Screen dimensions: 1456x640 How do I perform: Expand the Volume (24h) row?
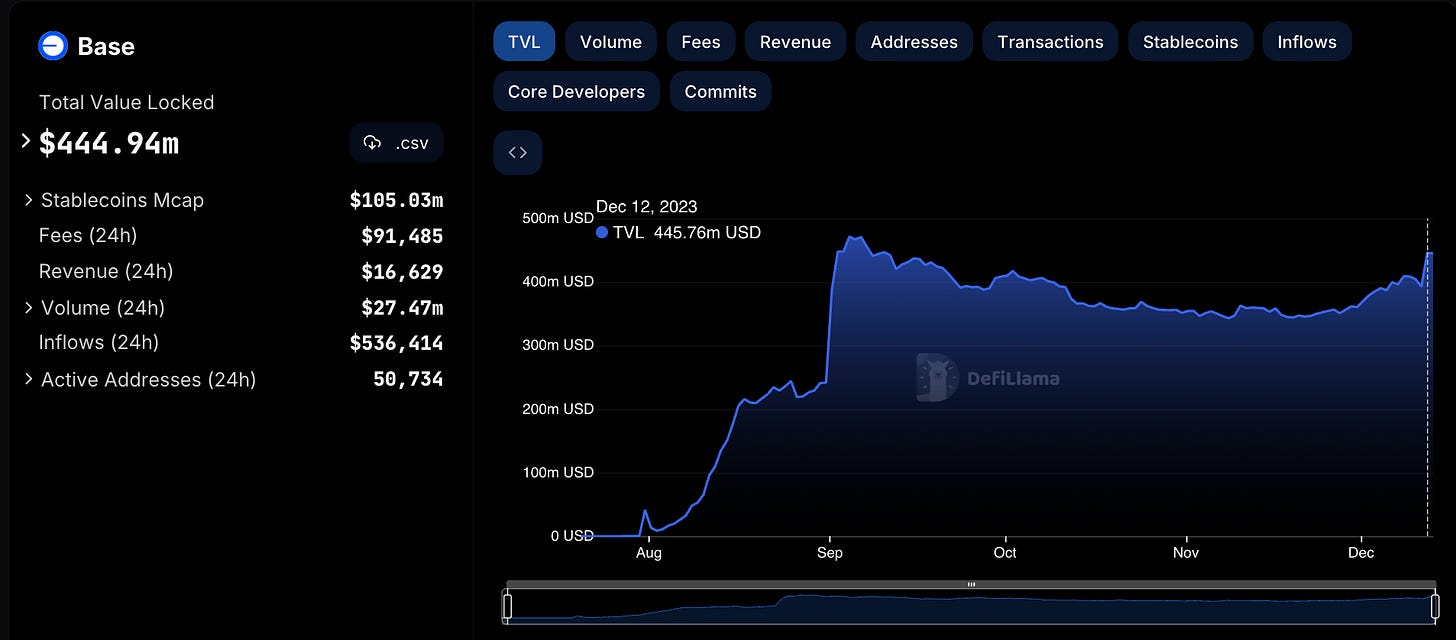tap(29, 307)
